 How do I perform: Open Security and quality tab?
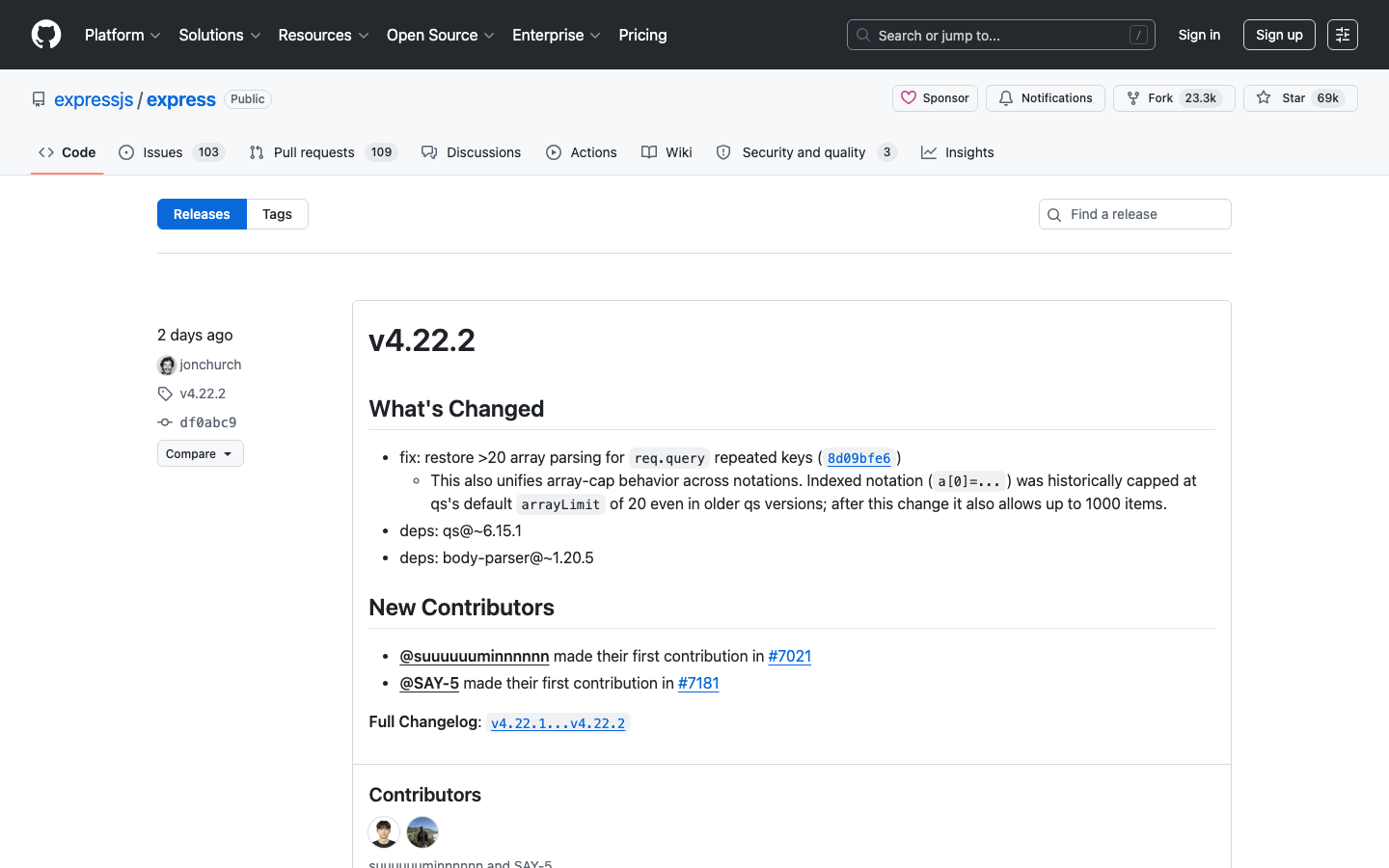point(806,152)
